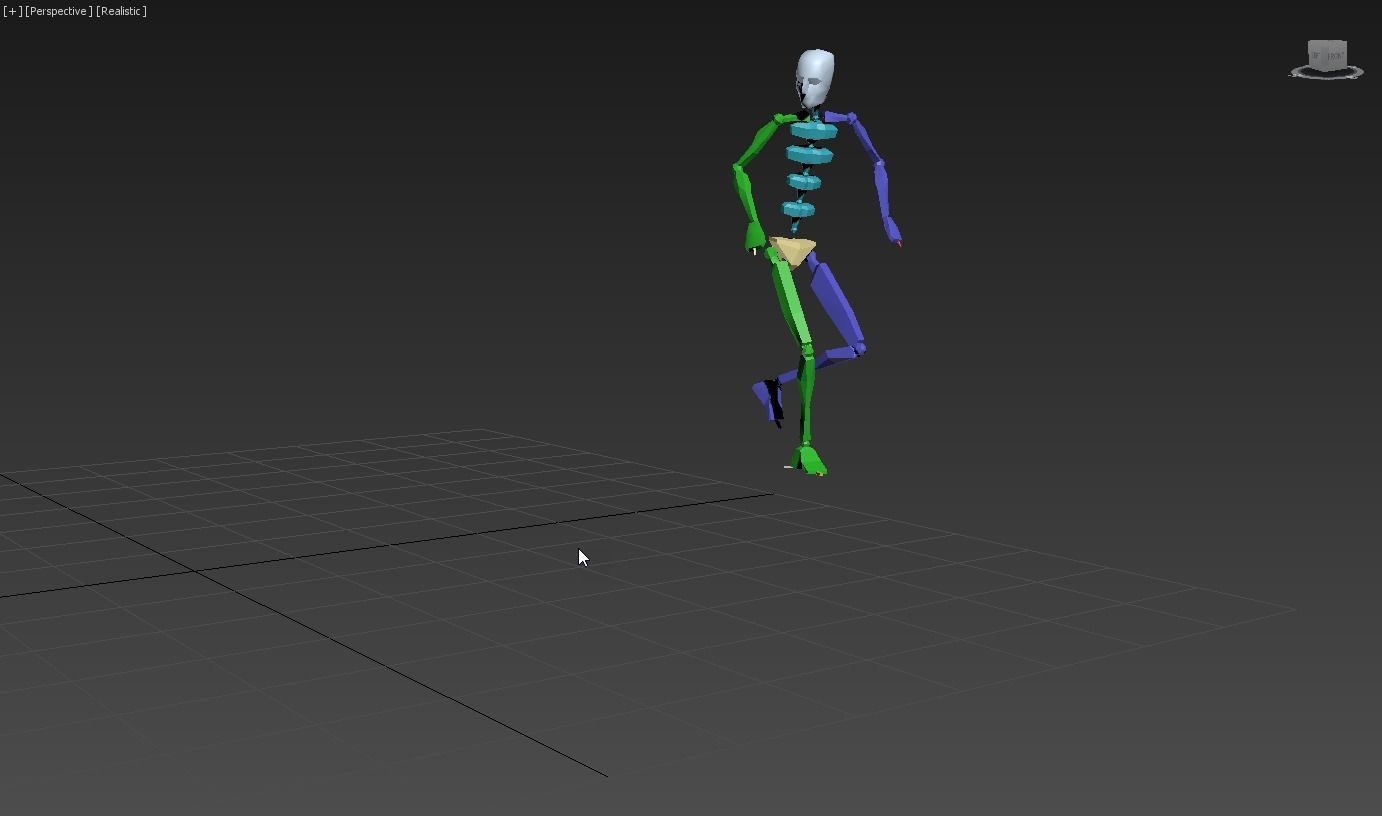Click the ViewCube navigation cube
Viewport: 1382px width, 816px height.
click(1327, 54)
